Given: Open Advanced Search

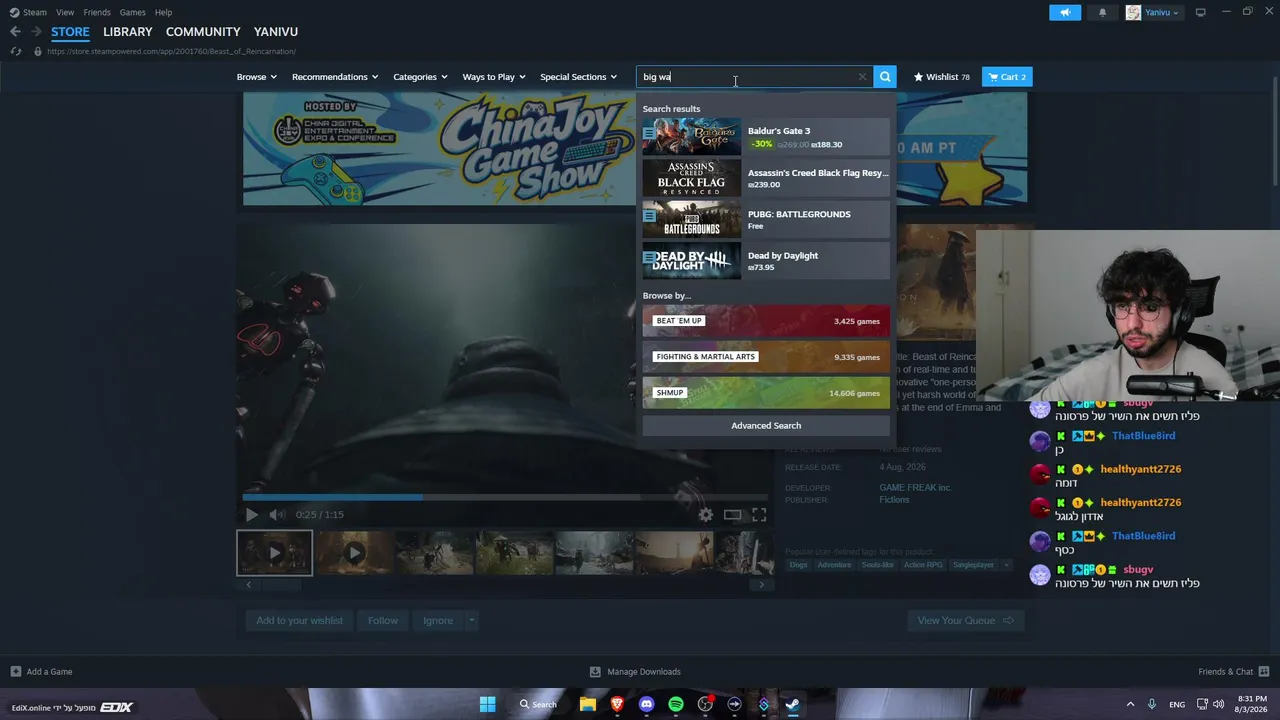Looking at the screenshot, I should 766,426.
